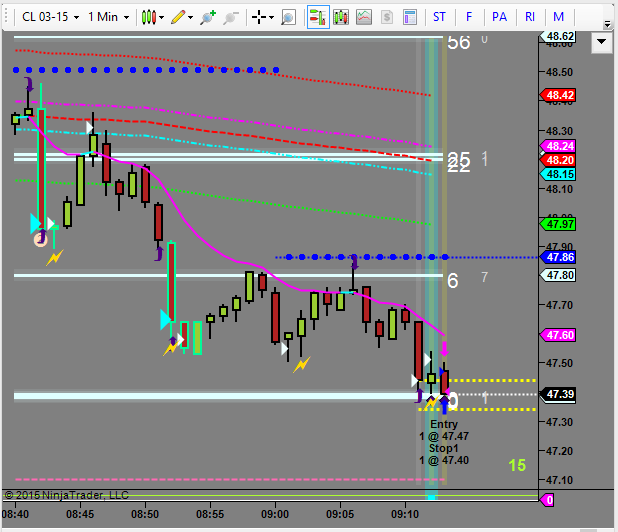The height and width of the screenshot is (532, 618).
Task: Click the black 47.39 current price marker
Action: [x=558, y=394]
